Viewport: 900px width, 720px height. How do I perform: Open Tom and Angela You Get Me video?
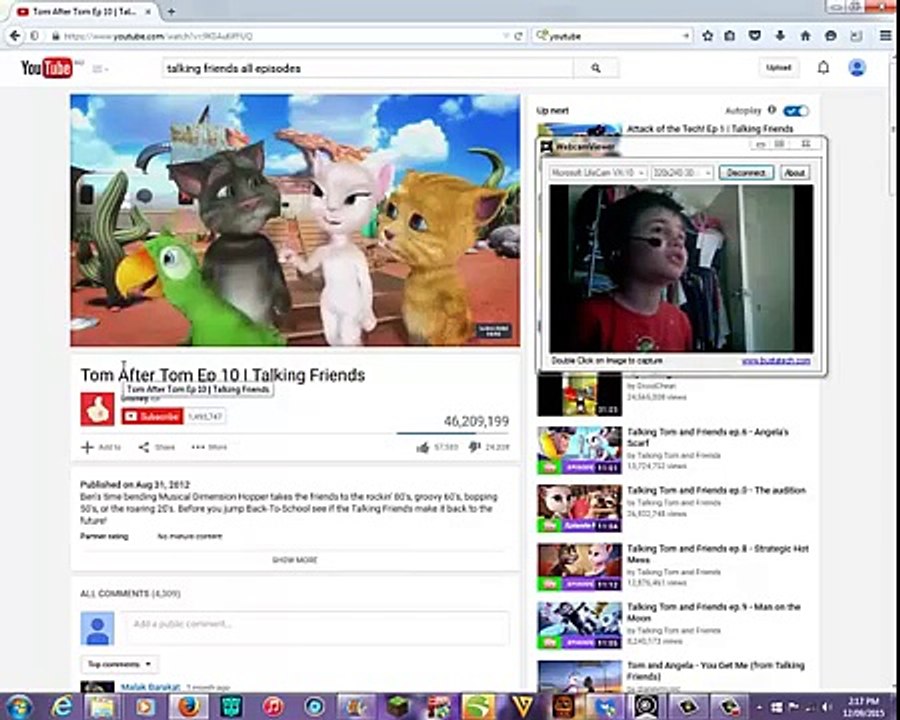click(x=716, y=671)
